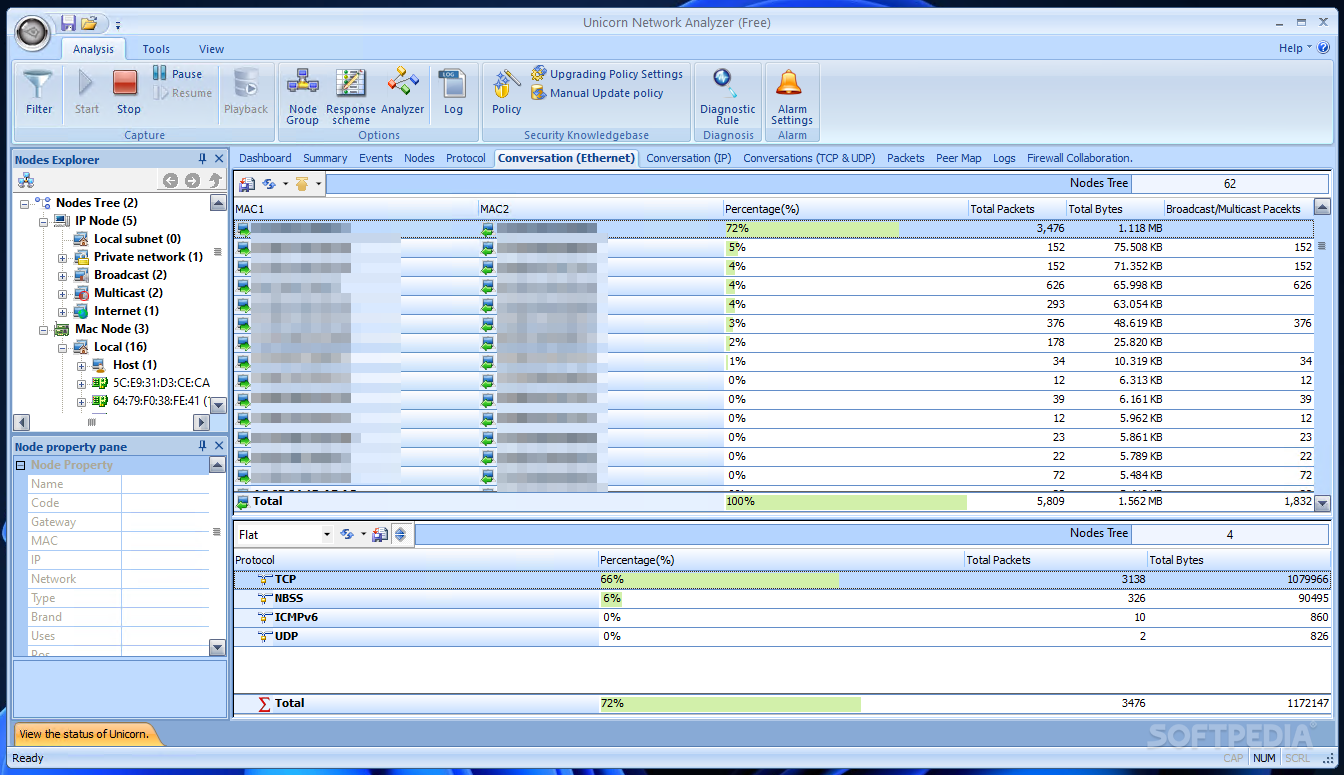Sort by the Total Bytes column in conversations
Viewport: 1344px width, 775px height.
pos(1113,209)
